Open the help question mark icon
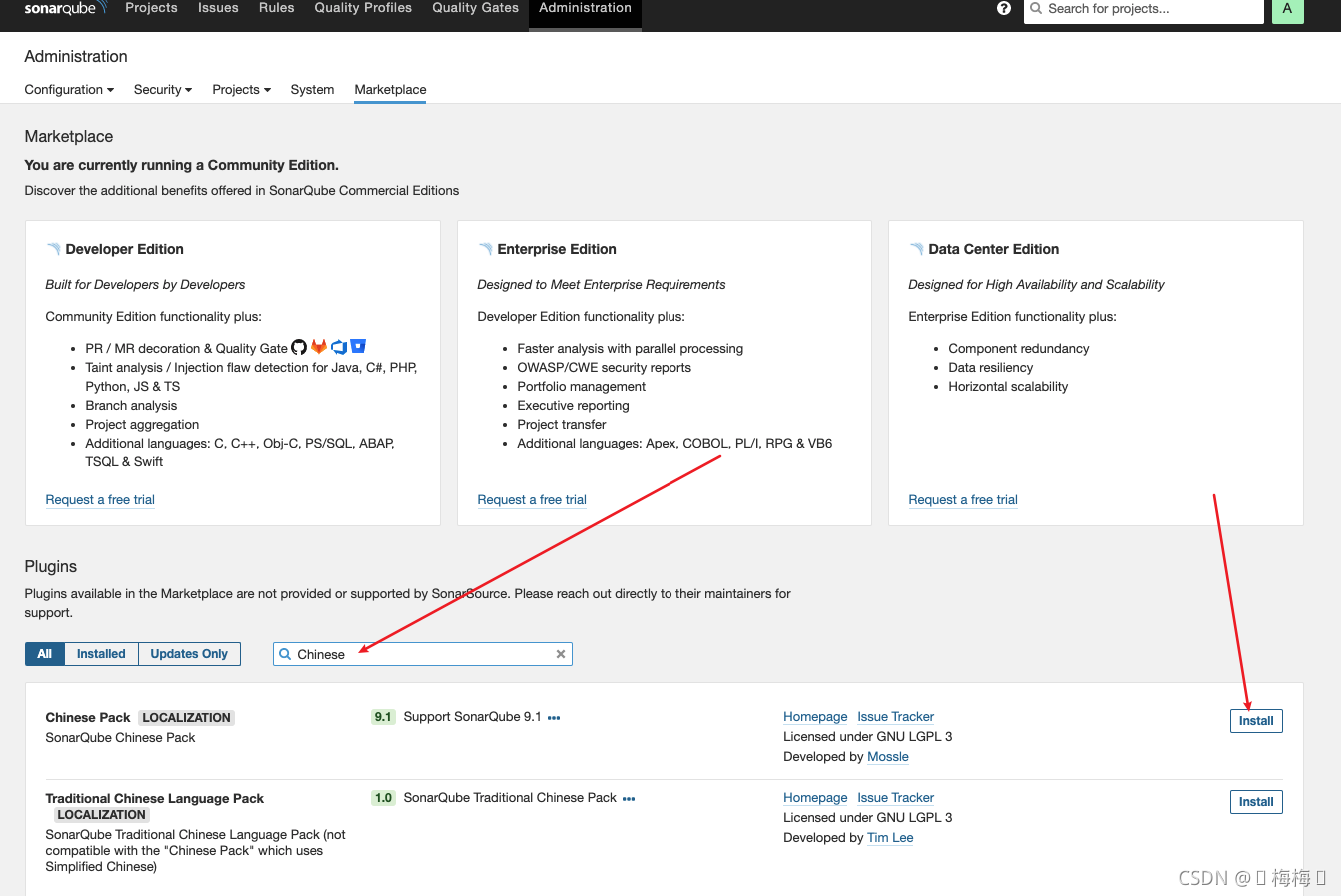 tap(1004, 8)
